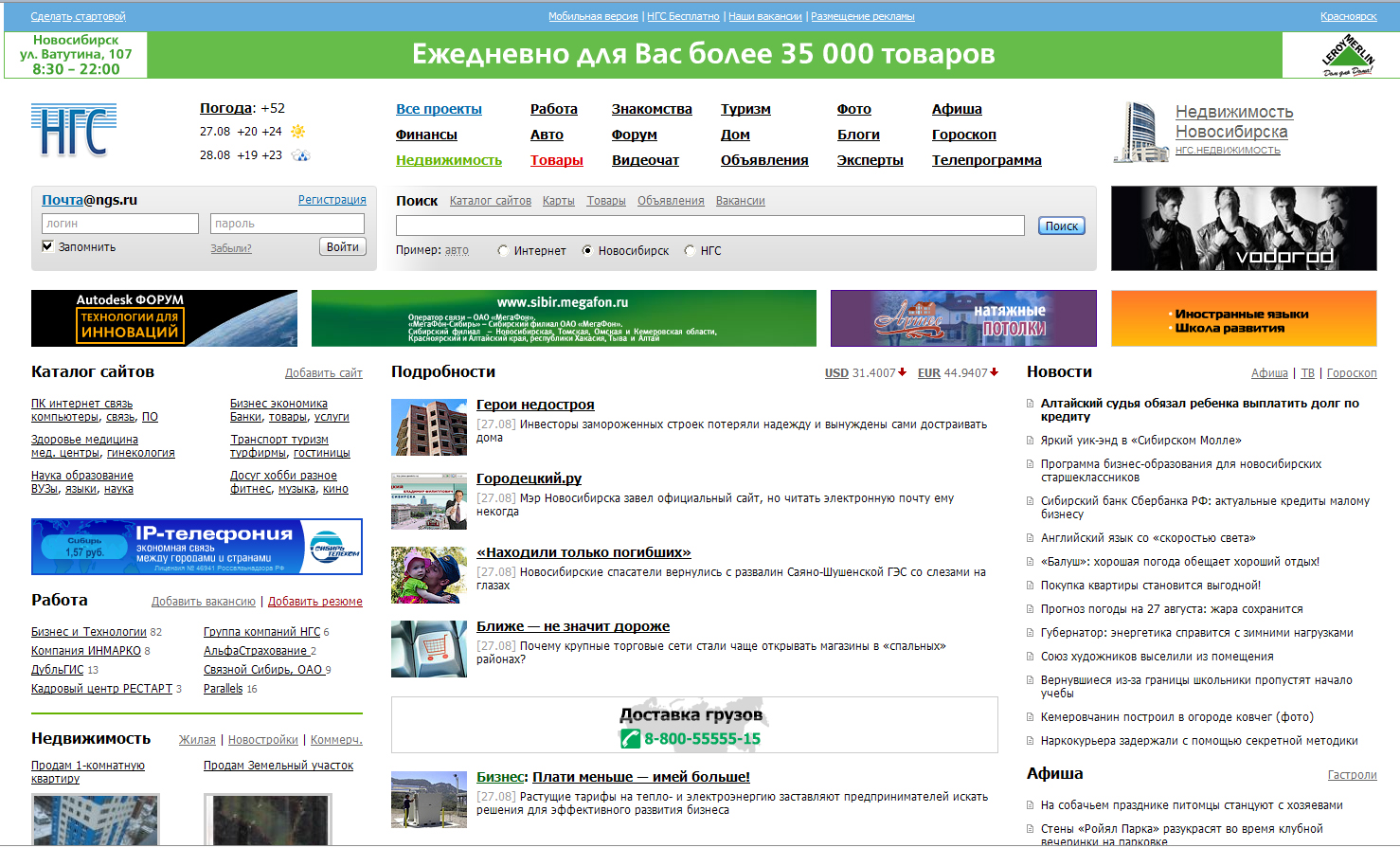Viewport: 1400px width, 848px height.
Task: Focus the логин input field
Action: (x=120, y=224)
